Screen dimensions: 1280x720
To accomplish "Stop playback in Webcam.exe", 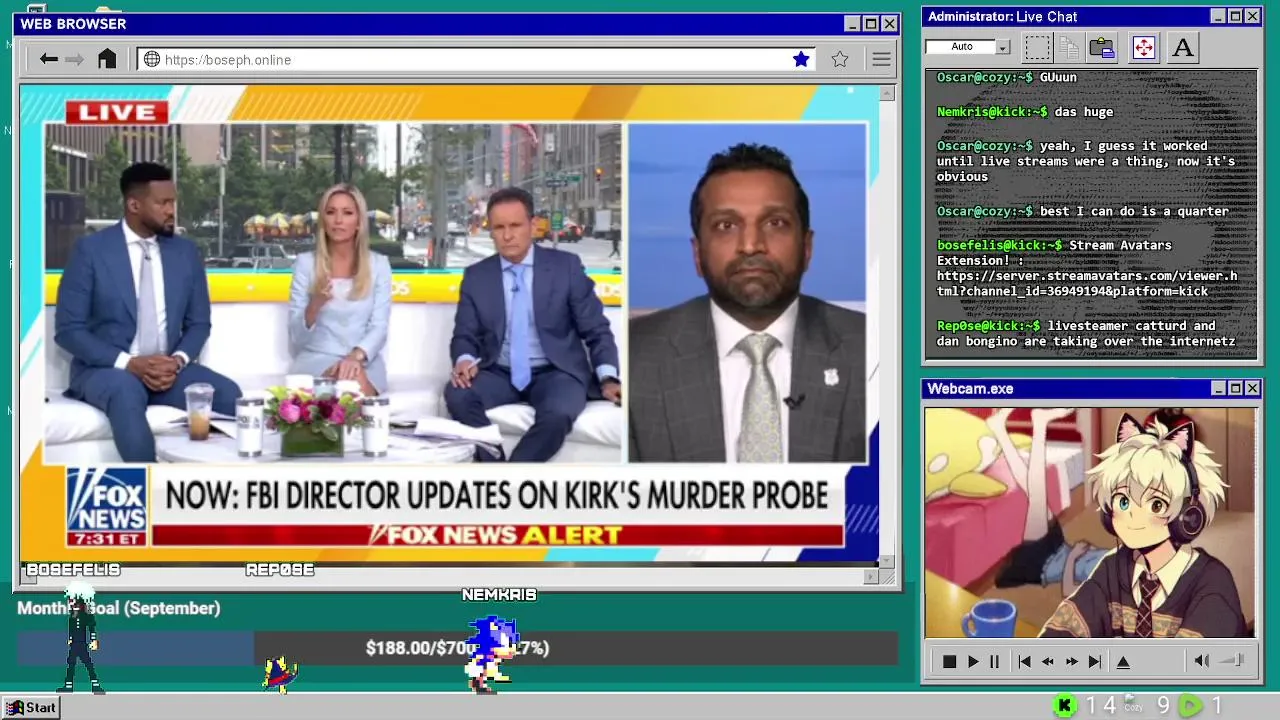I will pyautogui.click(x=949, y=661).
